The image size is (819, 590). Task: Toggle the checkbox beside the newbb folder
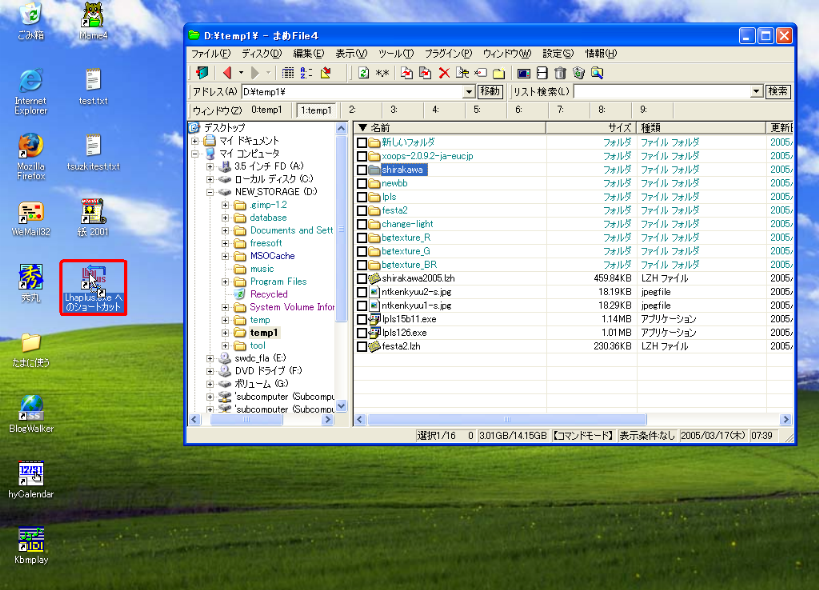click(x=362, y=184)
